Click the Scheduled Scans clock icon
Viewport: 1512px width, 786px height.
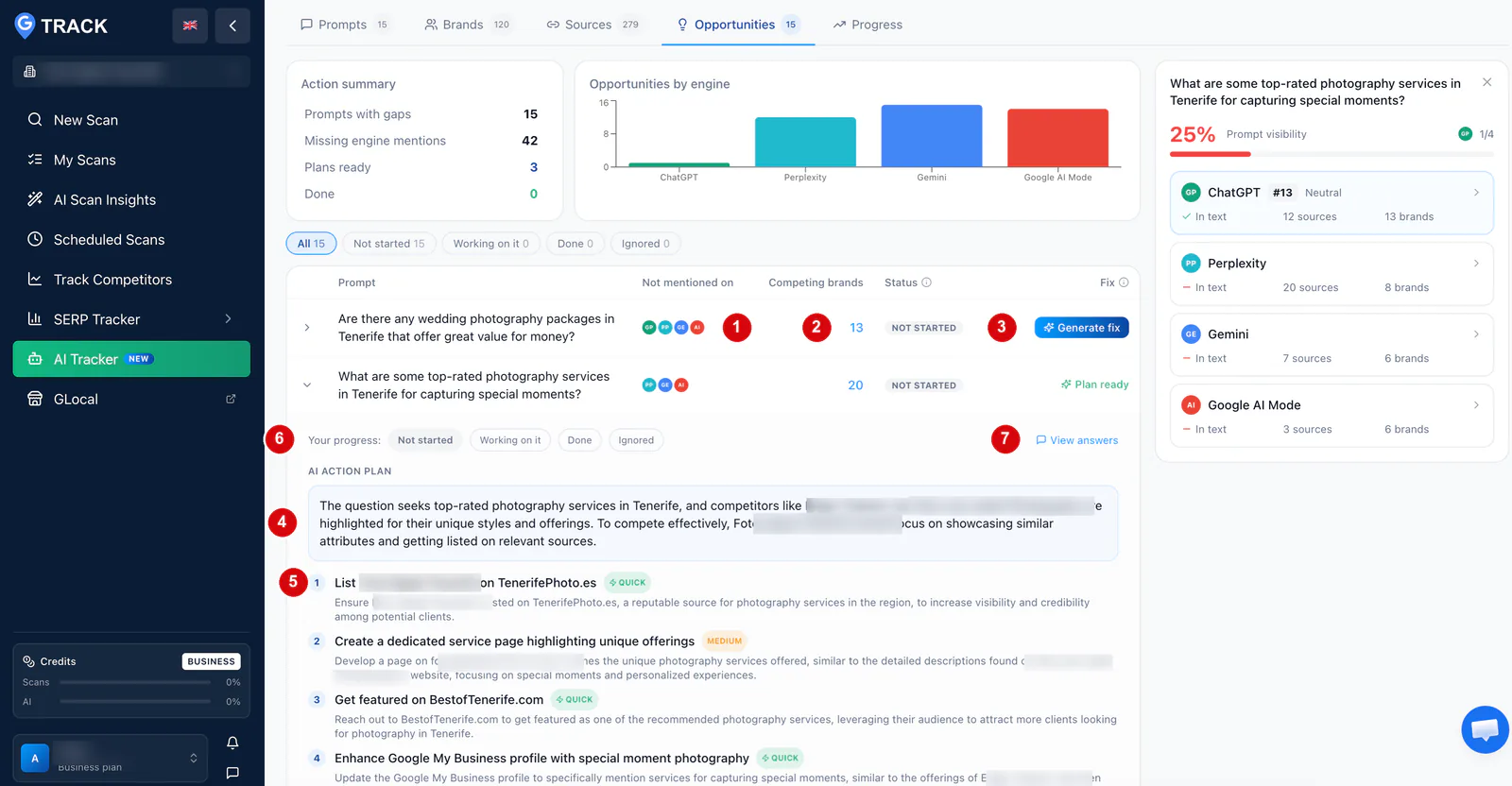point(35,239)
